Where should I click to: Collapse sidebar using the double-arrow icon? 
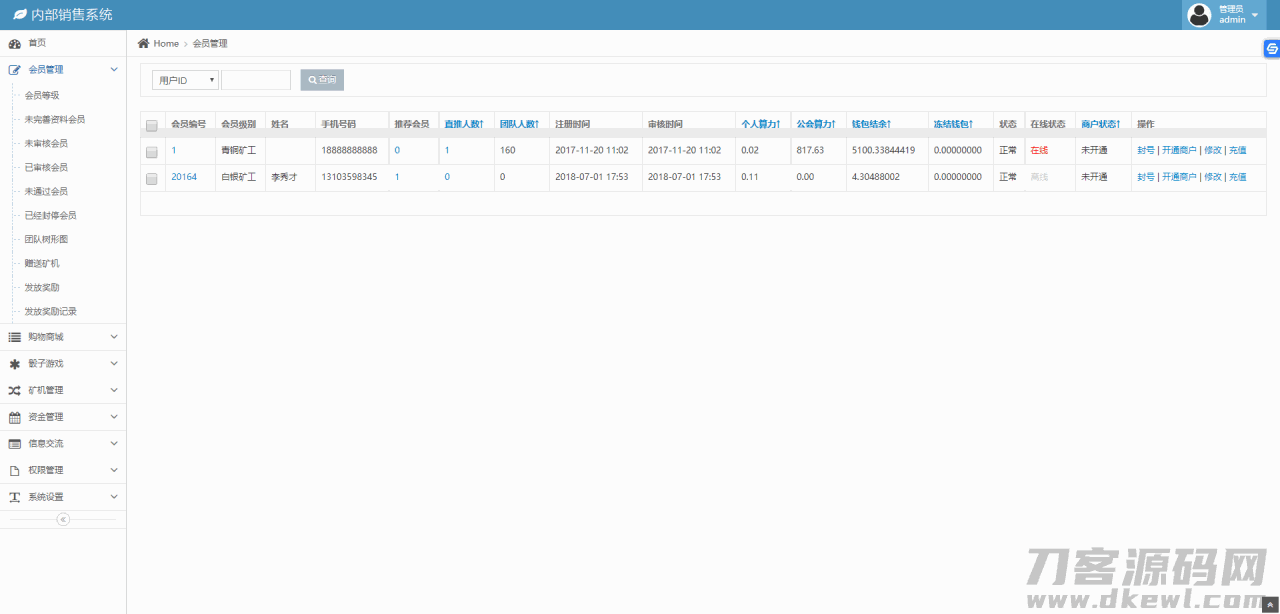63,520
